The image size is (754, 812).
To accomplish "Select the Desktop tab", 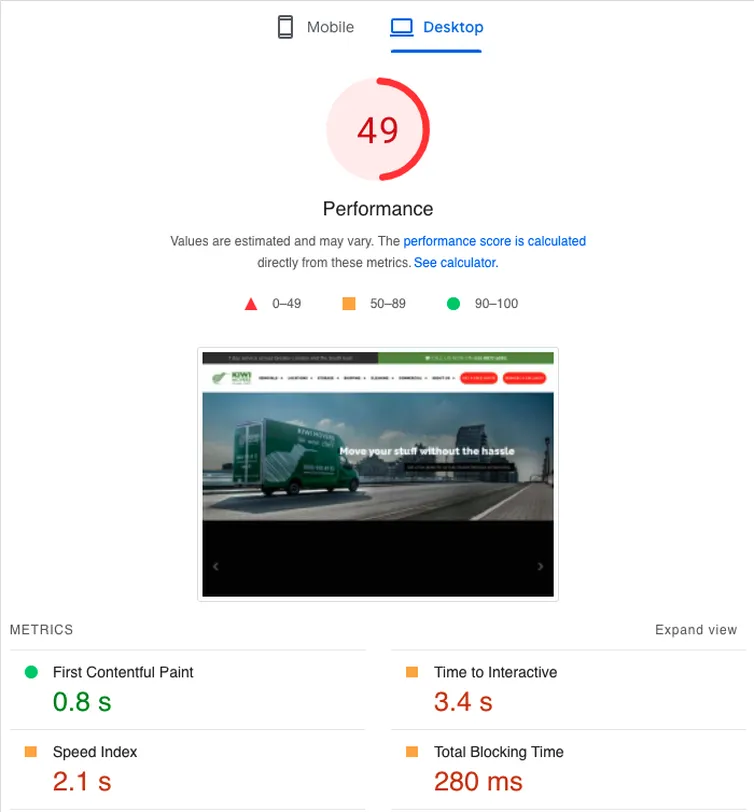I will coord(437,27).
